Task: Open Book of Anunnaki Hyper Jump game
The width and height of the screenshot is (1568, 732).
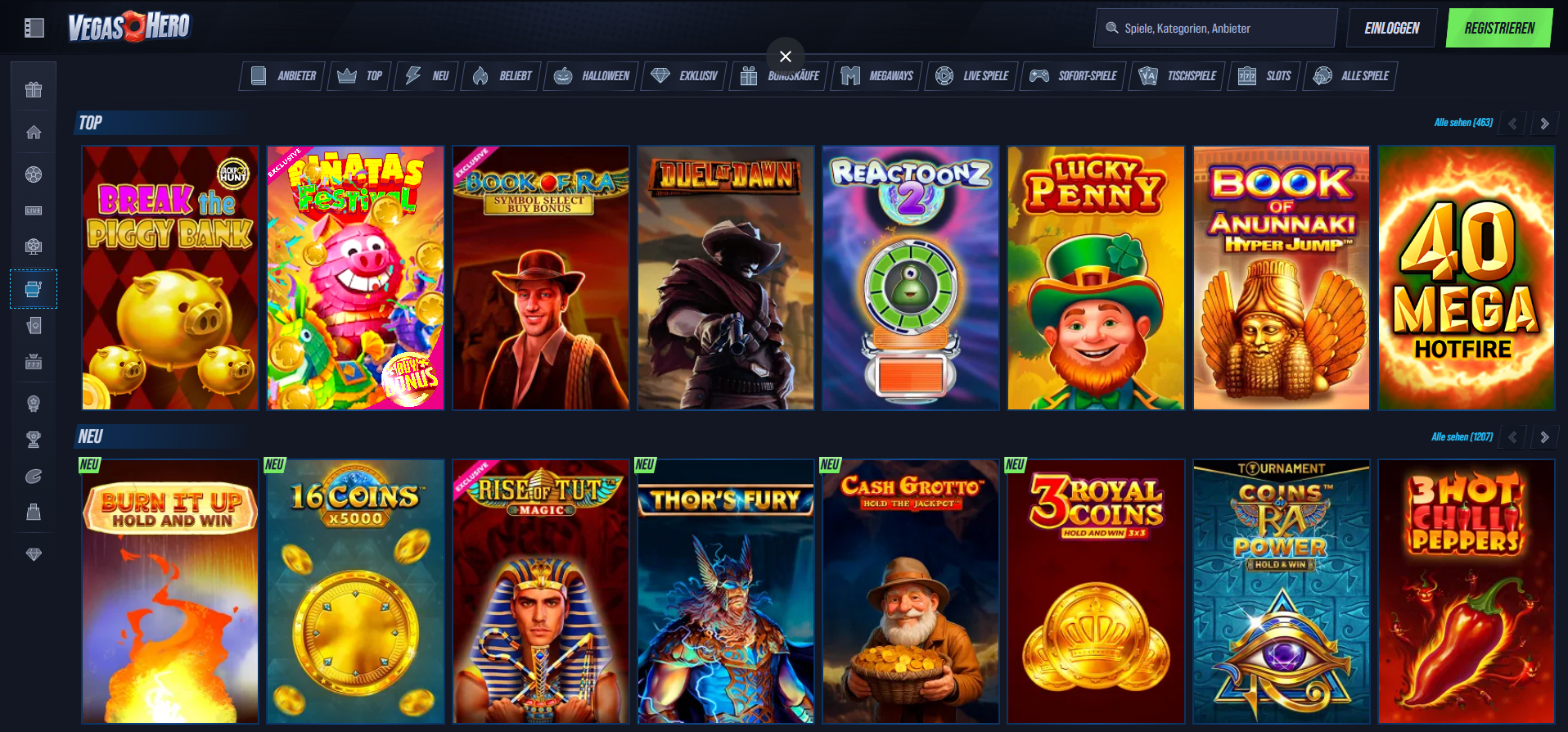Action: click(x=1282, y=278)
